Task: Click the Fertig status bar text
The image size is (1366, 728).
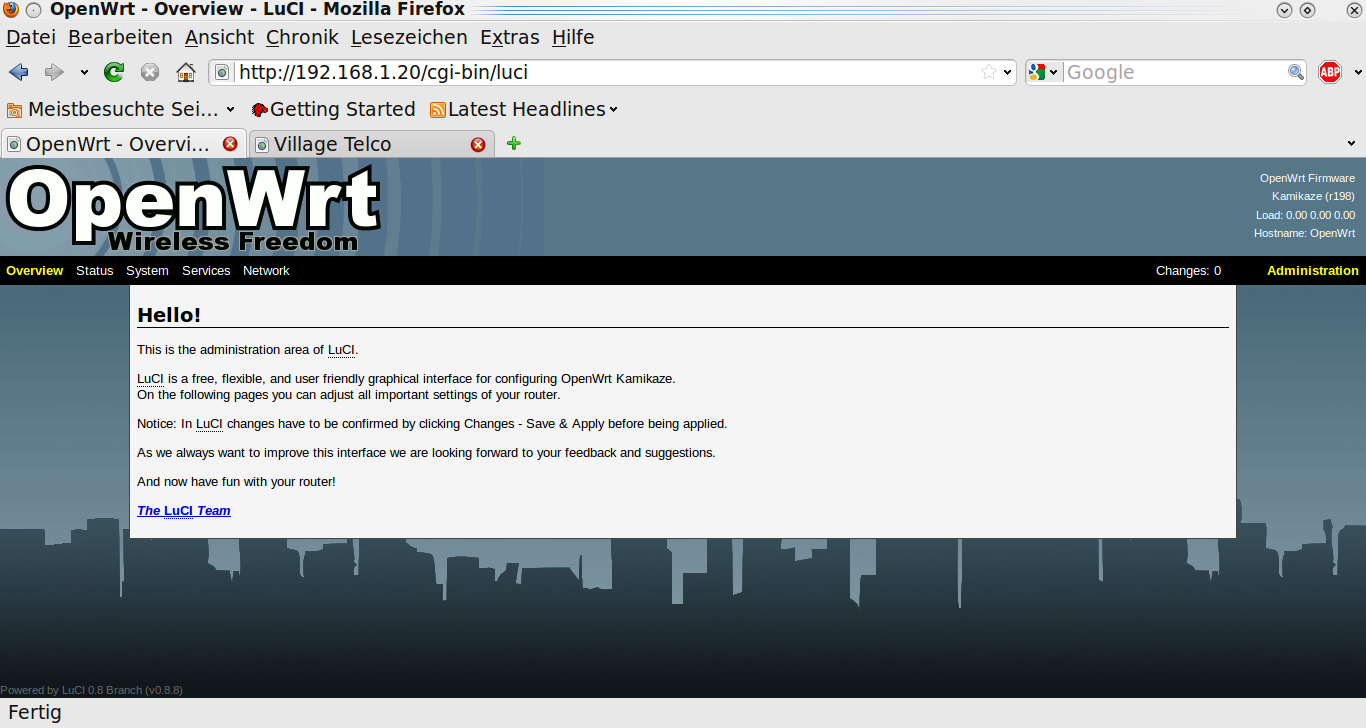Action: 35,713
